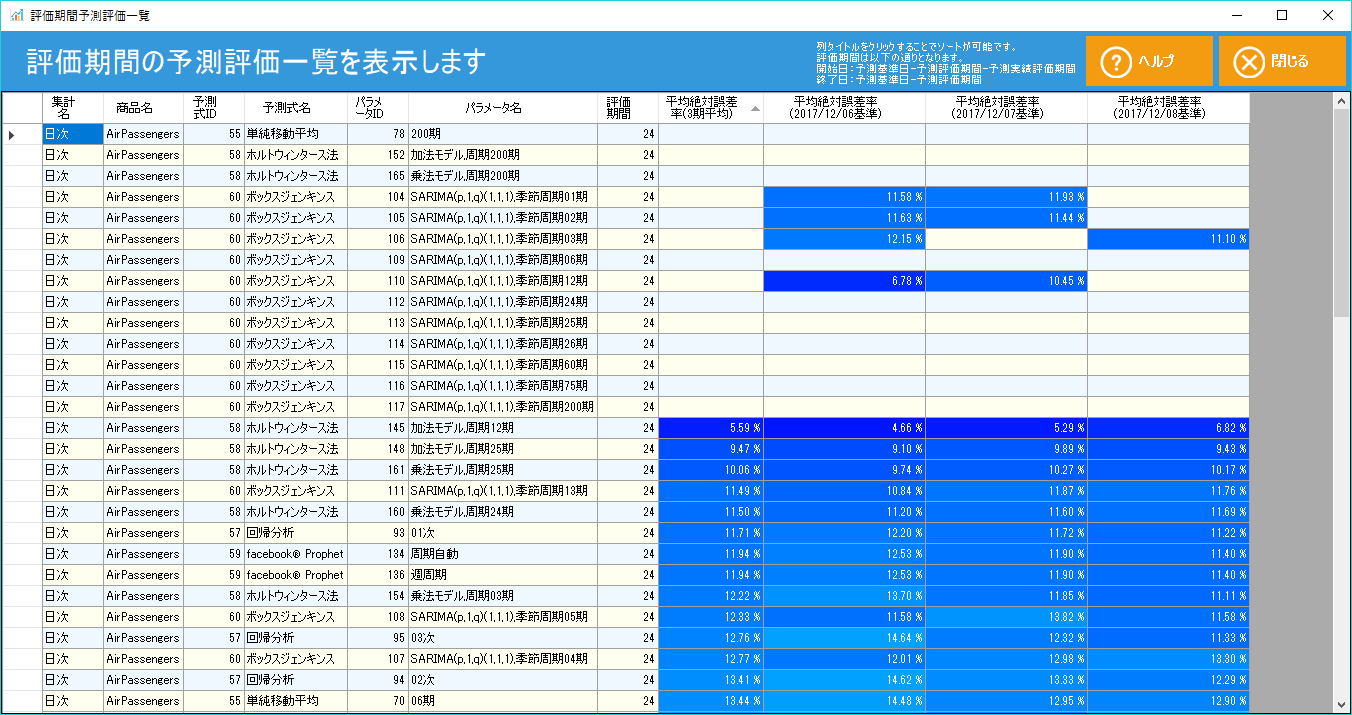Select the 02次 regression parameter cell
This screenshot has width=1352, height=715.
click(503, 680)
